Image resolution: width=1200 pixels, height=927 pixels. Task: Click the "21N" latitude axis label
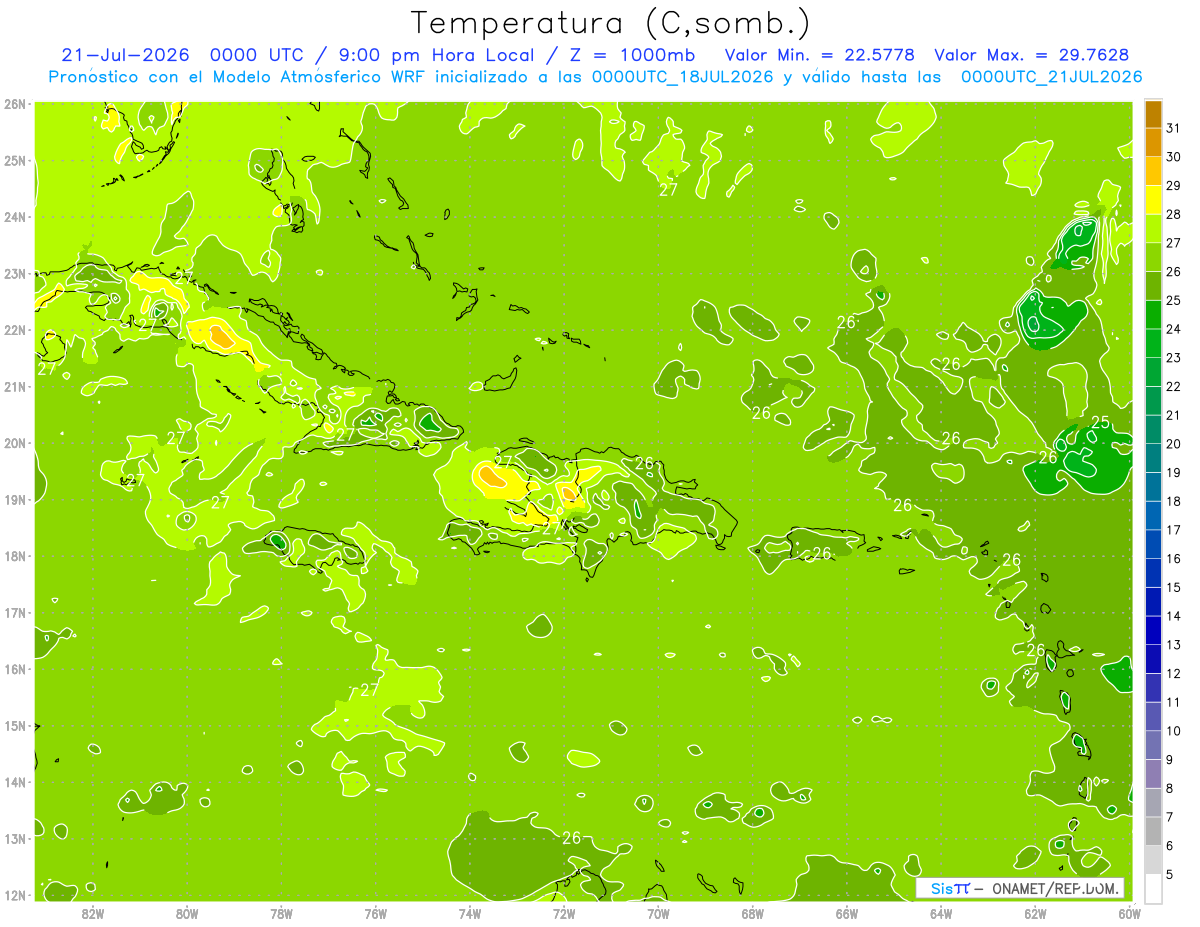(x=14, y=386)
